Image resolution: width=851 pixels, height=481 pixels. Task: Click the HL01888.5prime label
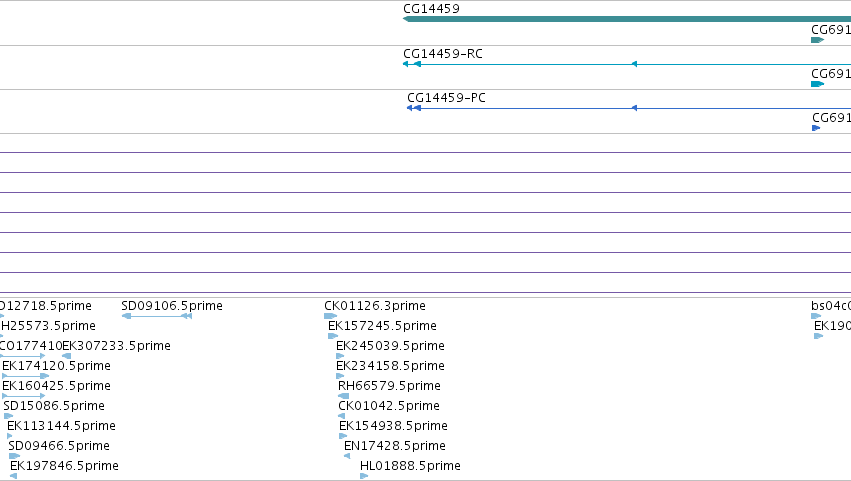pyautogui.click(x=411, y=466)
